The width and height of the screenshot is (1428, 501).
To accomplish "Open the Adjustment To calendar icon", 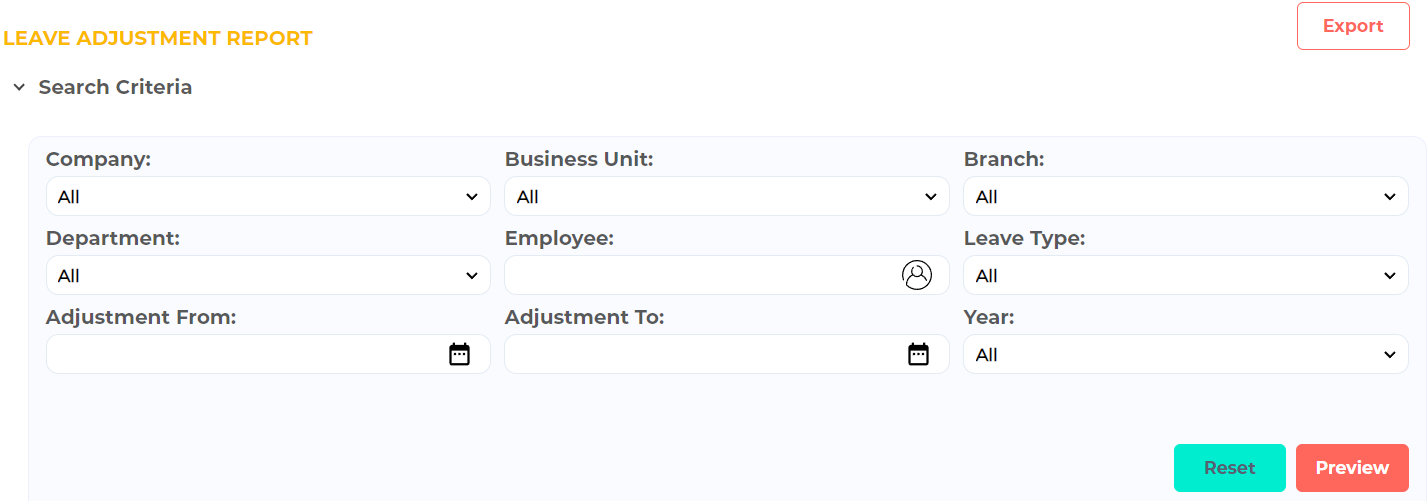I will click(918, 354).
